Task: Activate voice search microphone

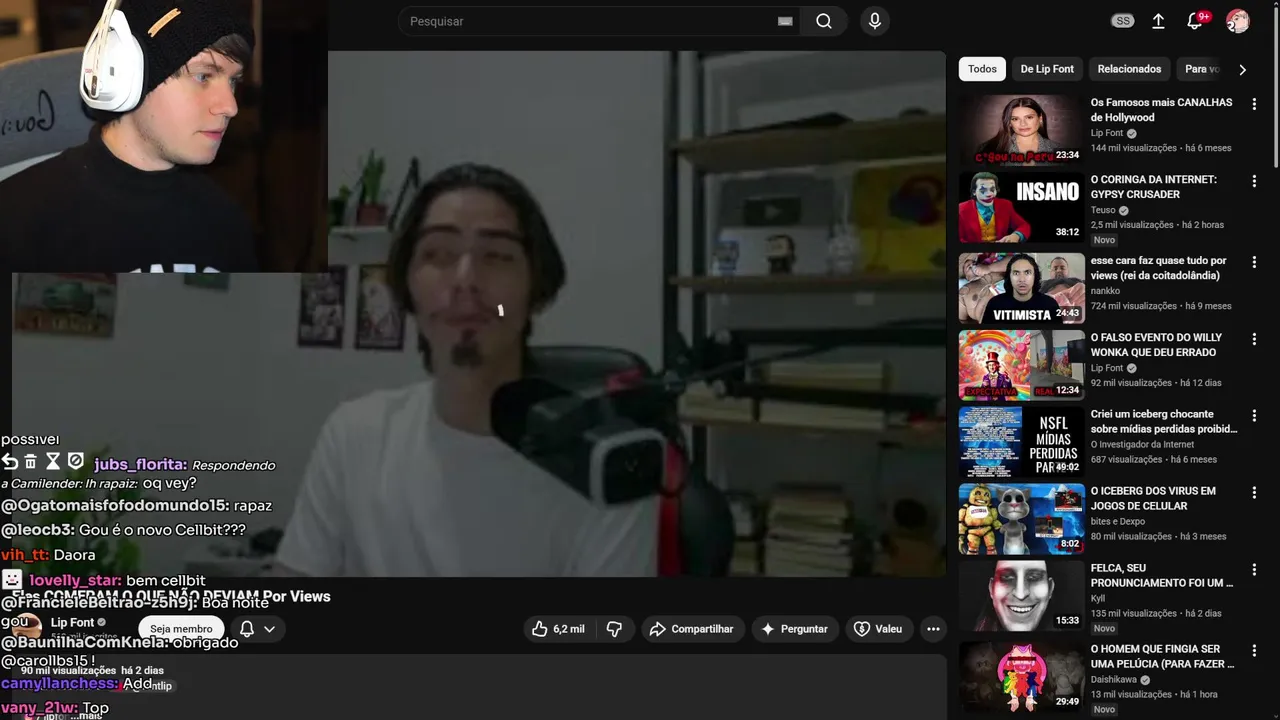Action: (875, 21)
